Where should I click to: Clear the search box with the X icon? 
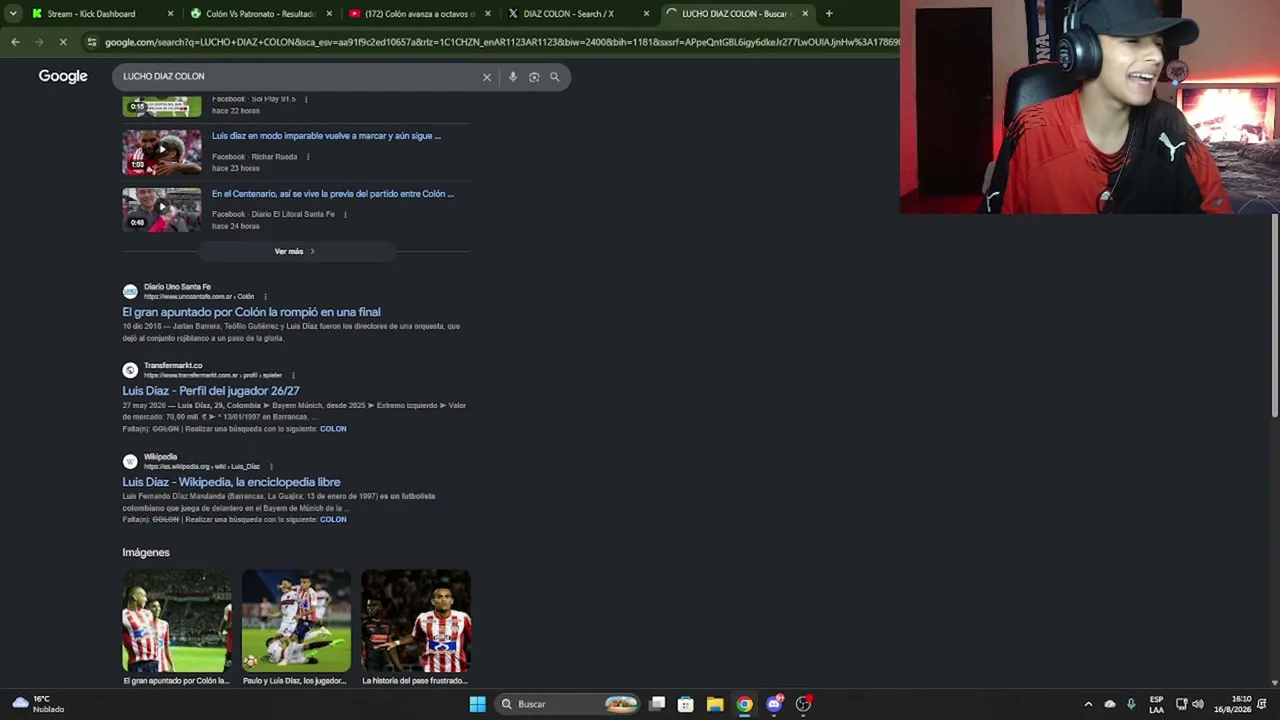487,77
